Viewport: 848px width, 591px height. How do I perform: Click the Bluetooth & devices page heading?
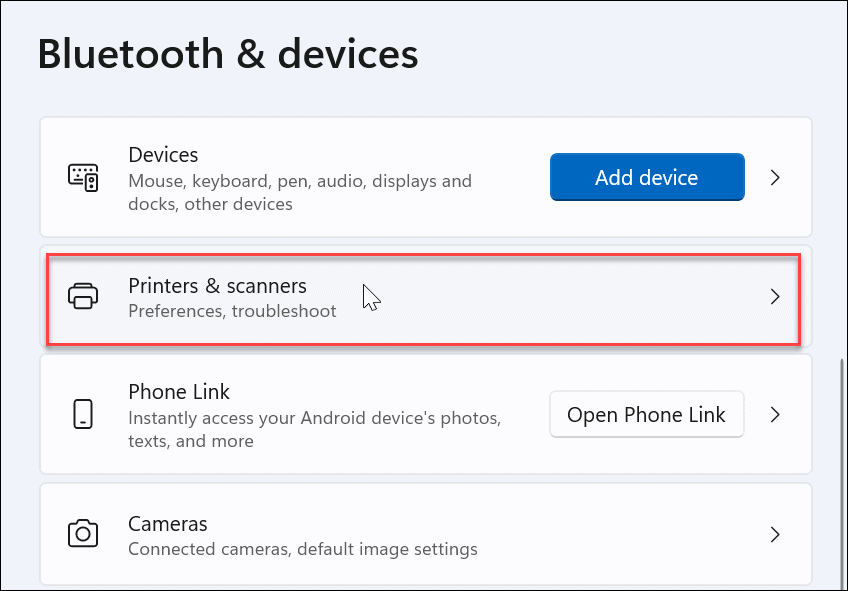pyautogui.click(x=228, y=54)
